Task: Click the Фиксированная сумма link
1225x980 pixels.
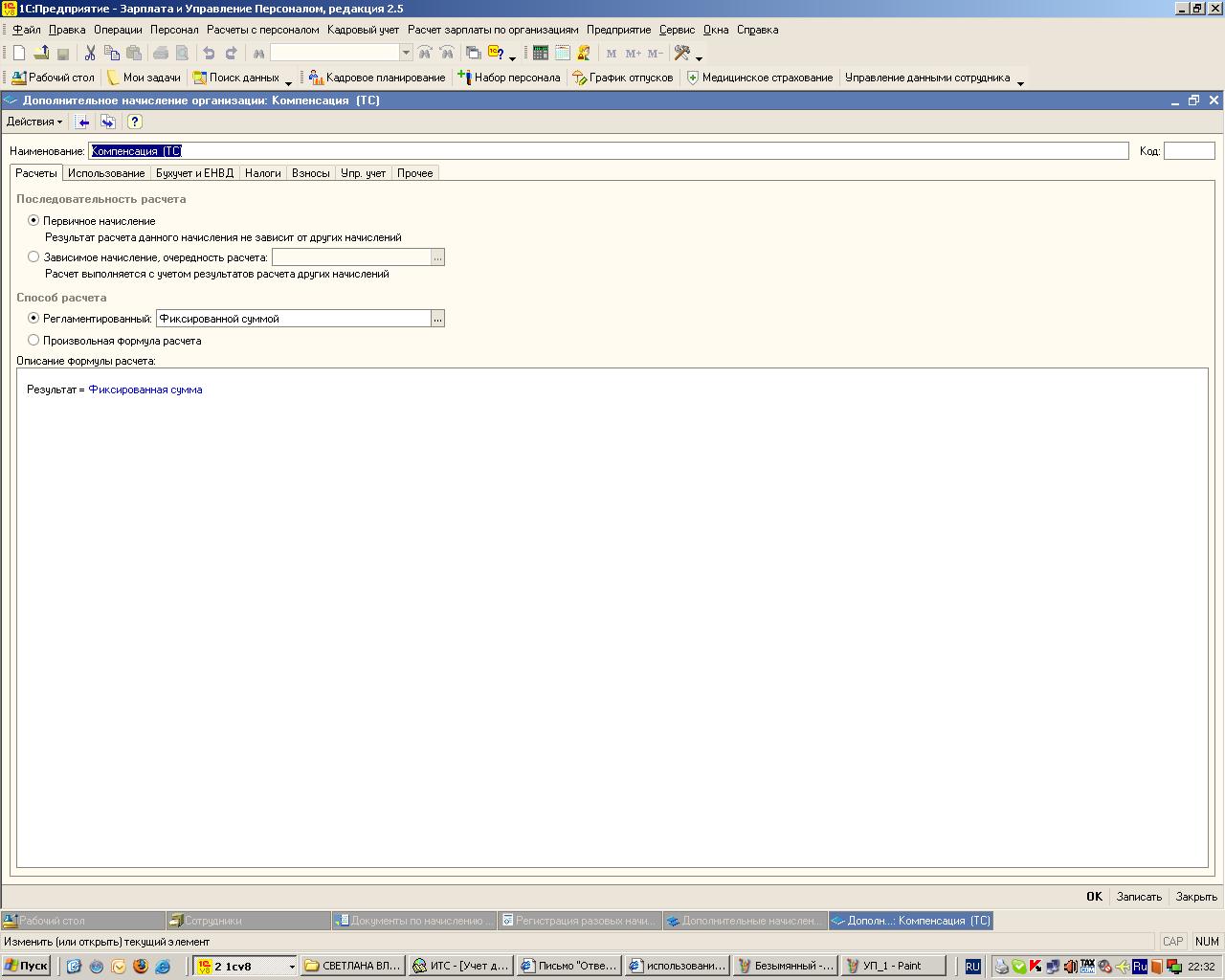Action: pos(145,390)
